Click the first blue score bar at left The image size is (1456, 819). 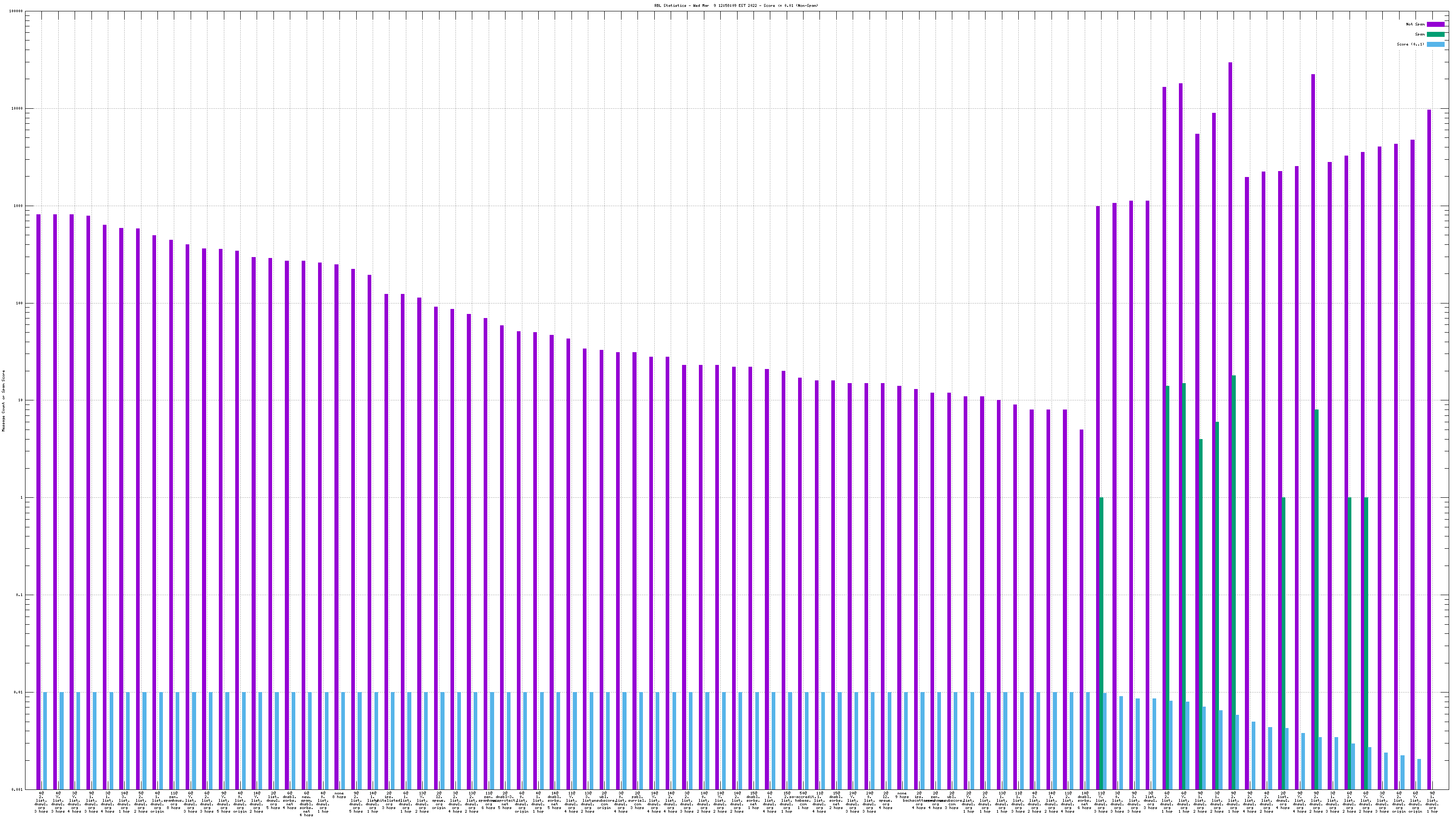pos(45,740)
